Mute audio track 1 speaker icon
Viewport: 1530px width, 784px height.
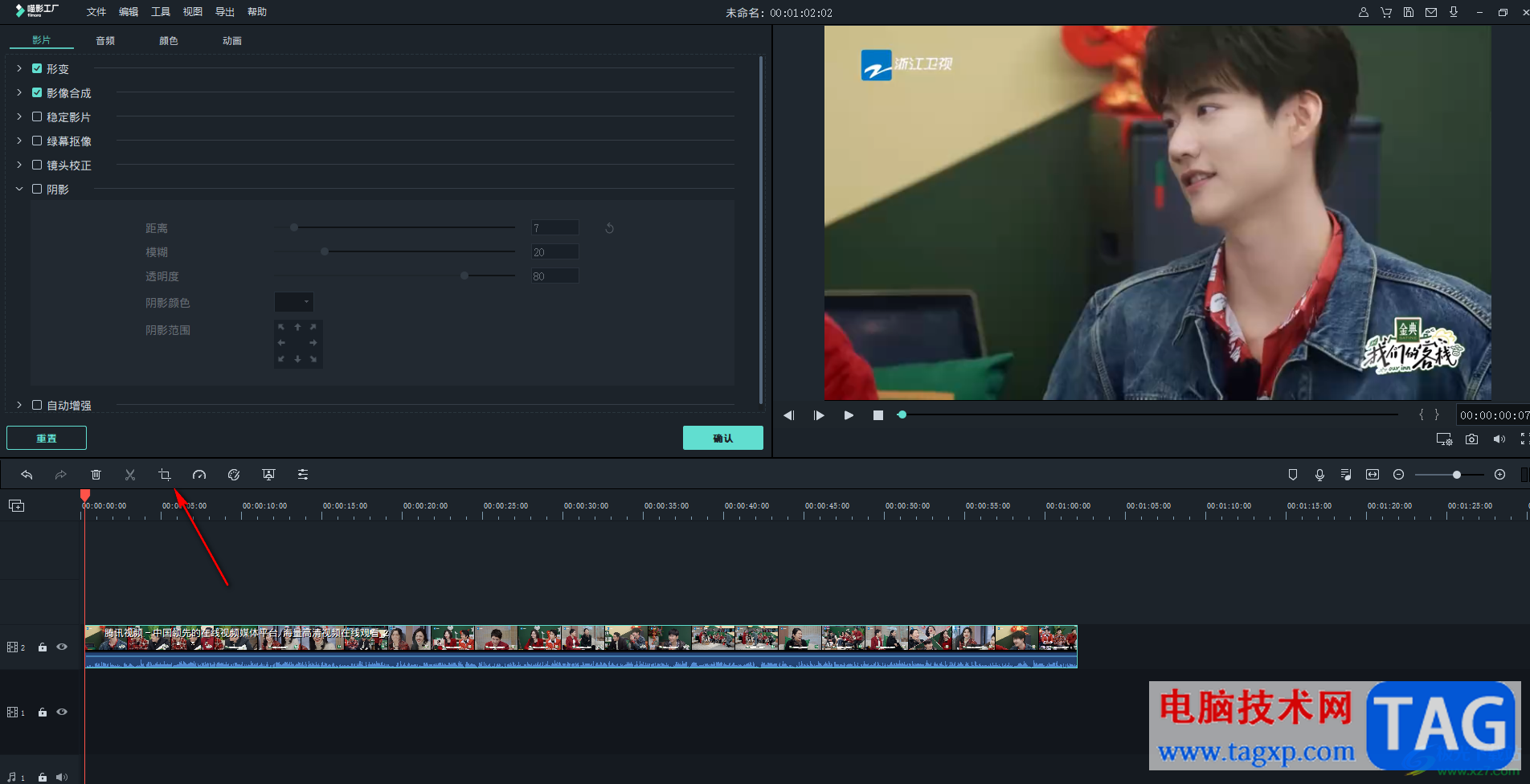[x=62, y=777]
